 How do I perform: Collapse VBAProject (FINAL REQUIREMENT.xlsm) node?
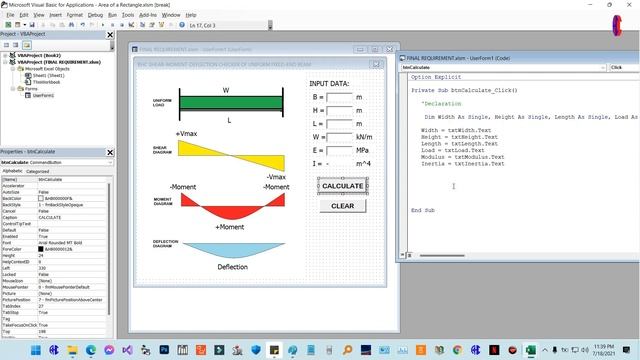pyautogui.click(x=5, y=62)
